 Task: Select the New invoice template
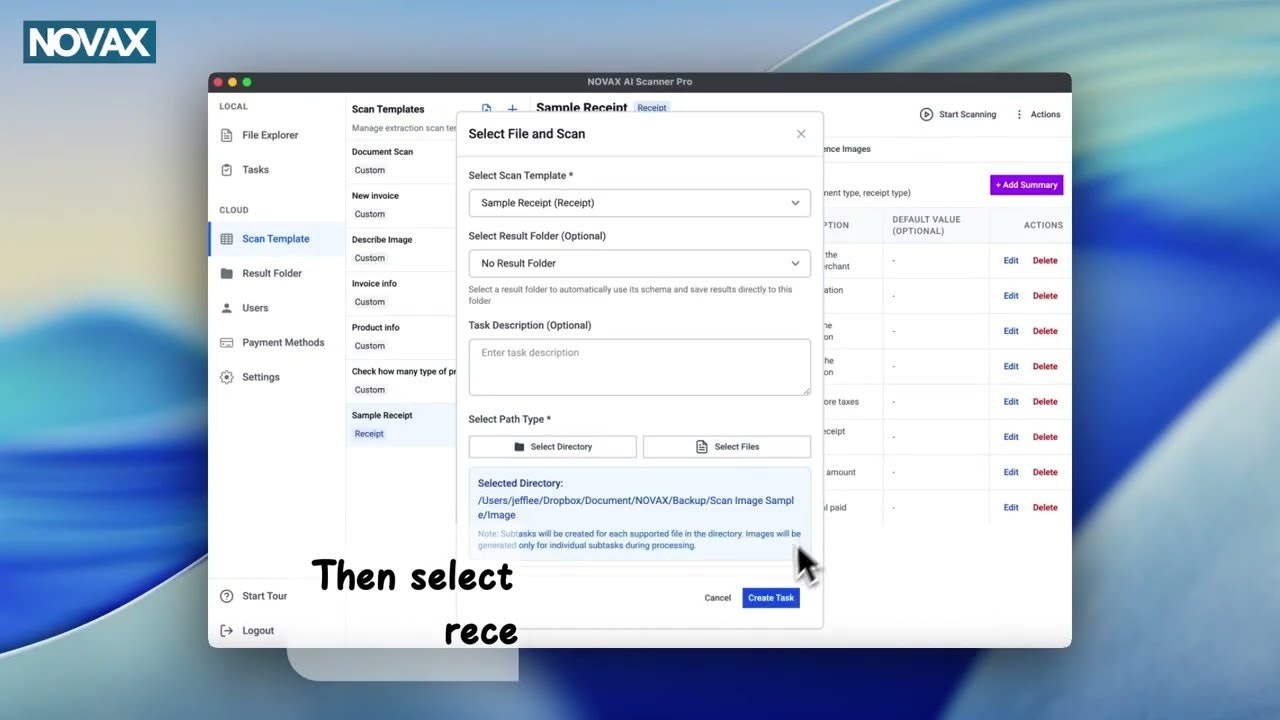click(x=402, y=205)
